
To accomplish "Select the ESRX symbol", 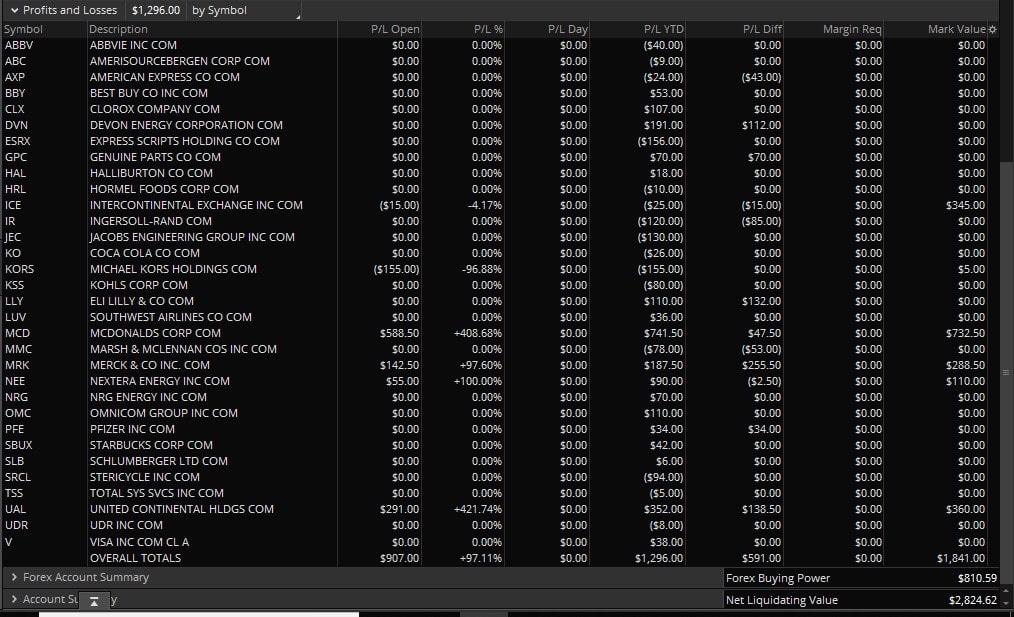I will pos(17,141).
